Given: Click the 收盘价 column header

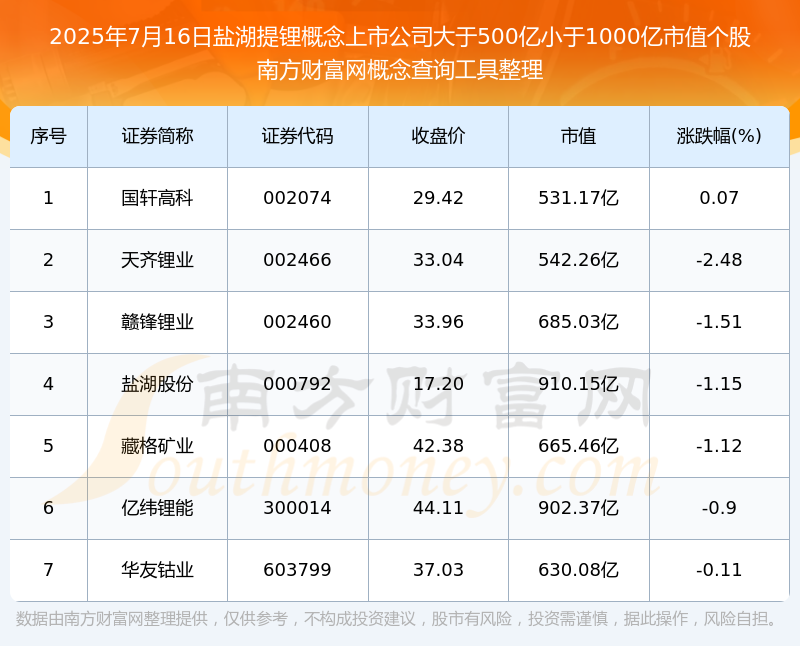Looking at the screenshot, I should pyautogui.click(x=438, y=136).
